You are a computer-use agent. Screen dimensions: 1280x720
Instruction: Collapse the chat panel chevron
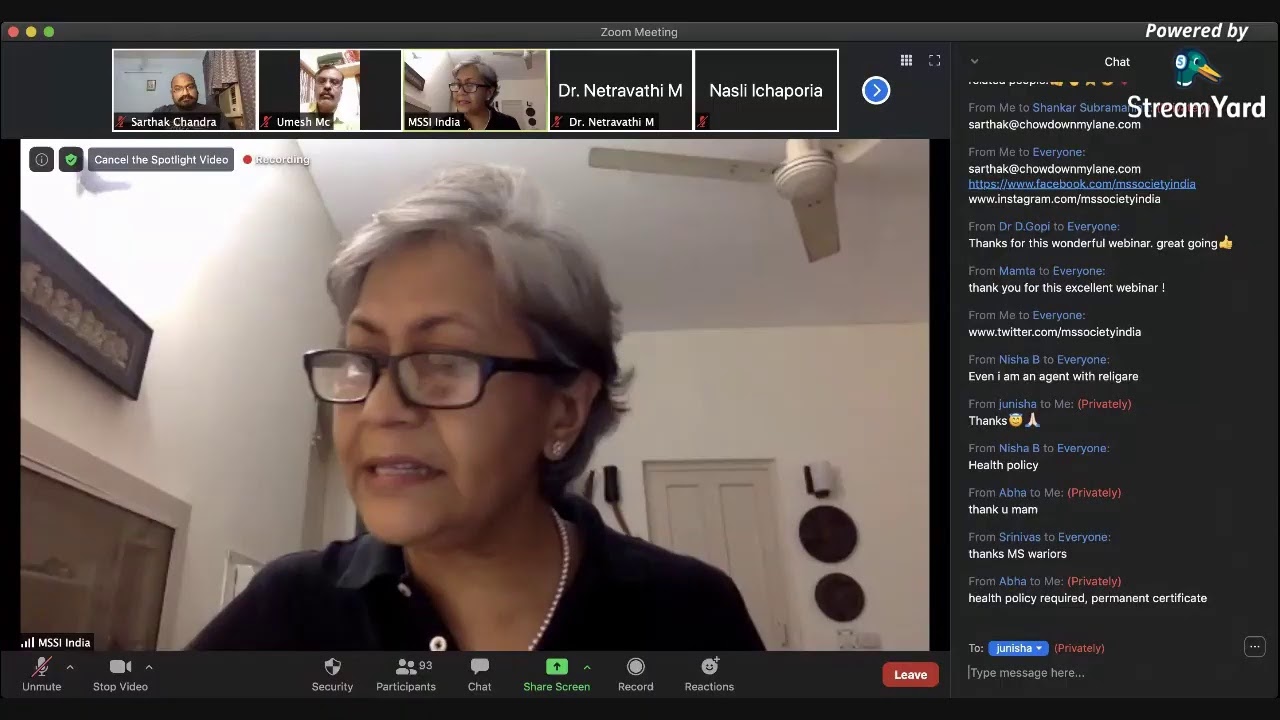click(x=974, y=62)
